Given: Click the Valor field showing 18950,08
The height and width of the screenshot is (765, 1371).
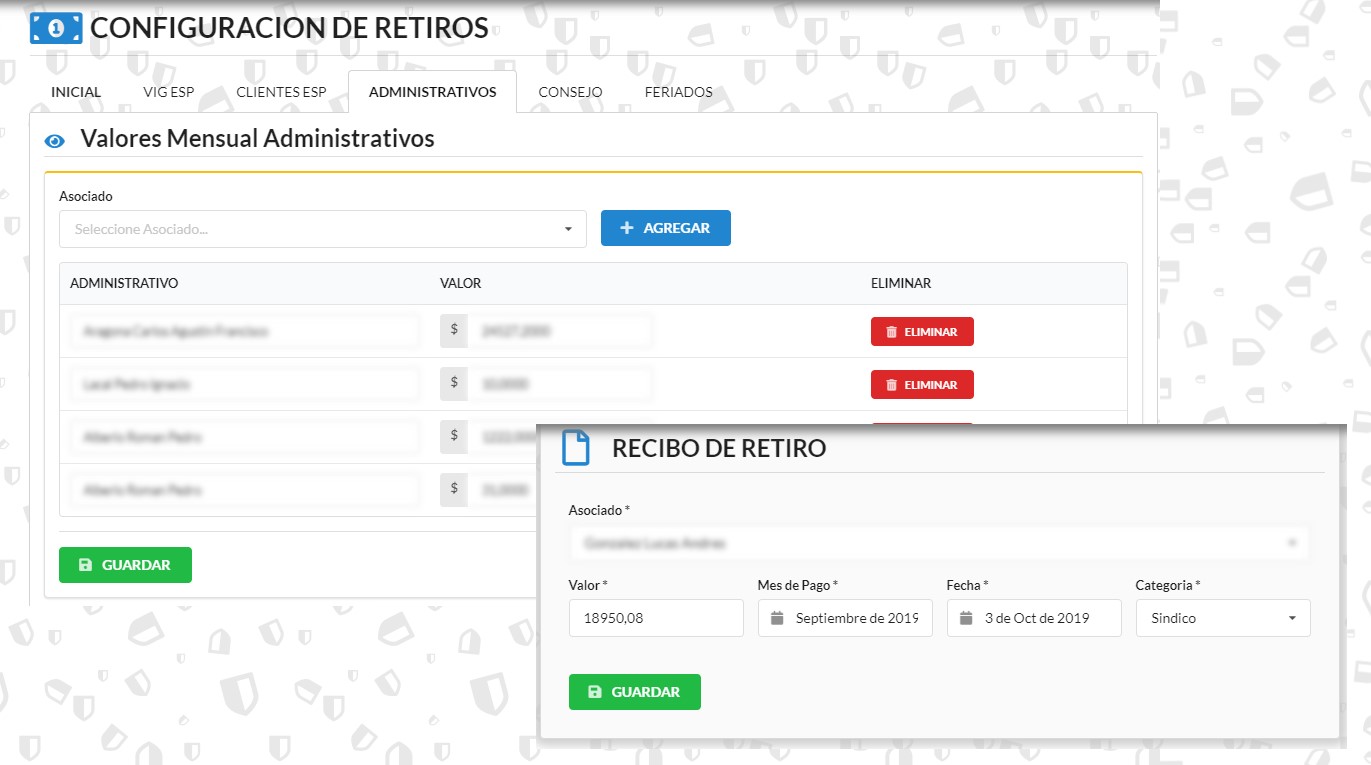Looking at the screenshot, I should click(655, 618).
